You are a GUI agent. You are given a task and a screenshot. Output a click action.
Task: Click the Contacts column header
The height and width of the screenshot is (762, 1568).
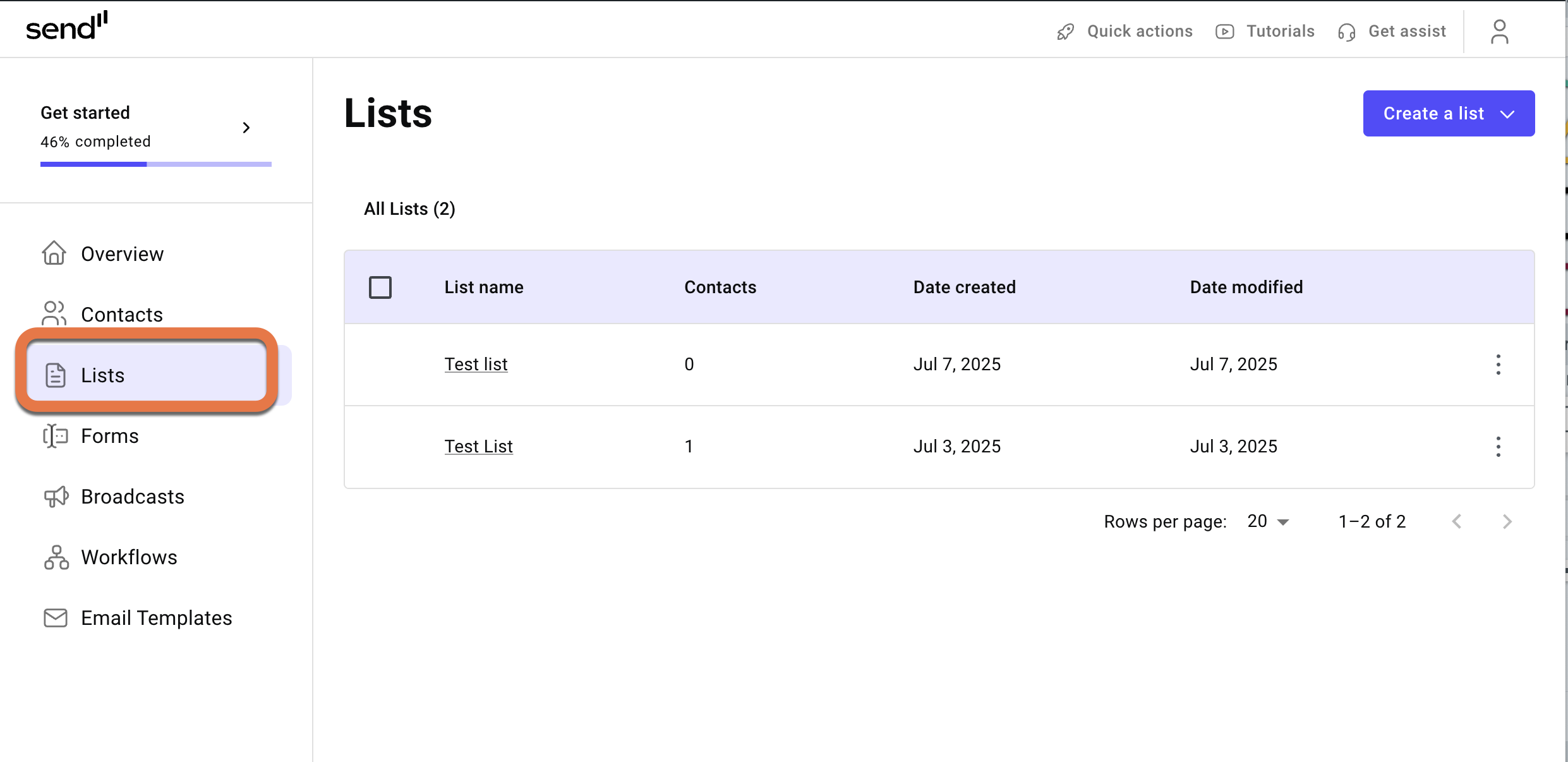(720, 287)
